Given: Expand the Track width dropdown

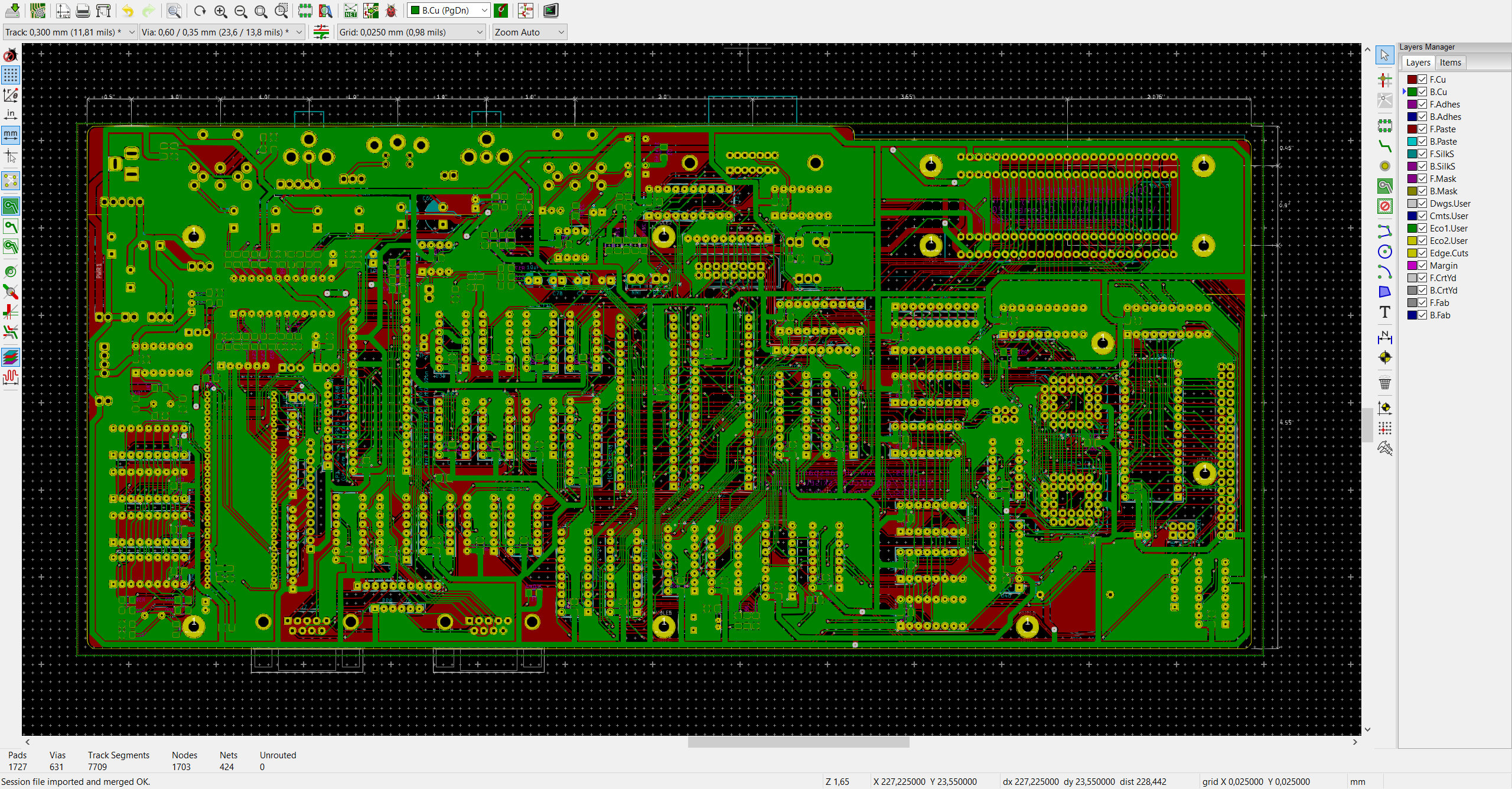Looking at the screenshot, I should point(70,32).
